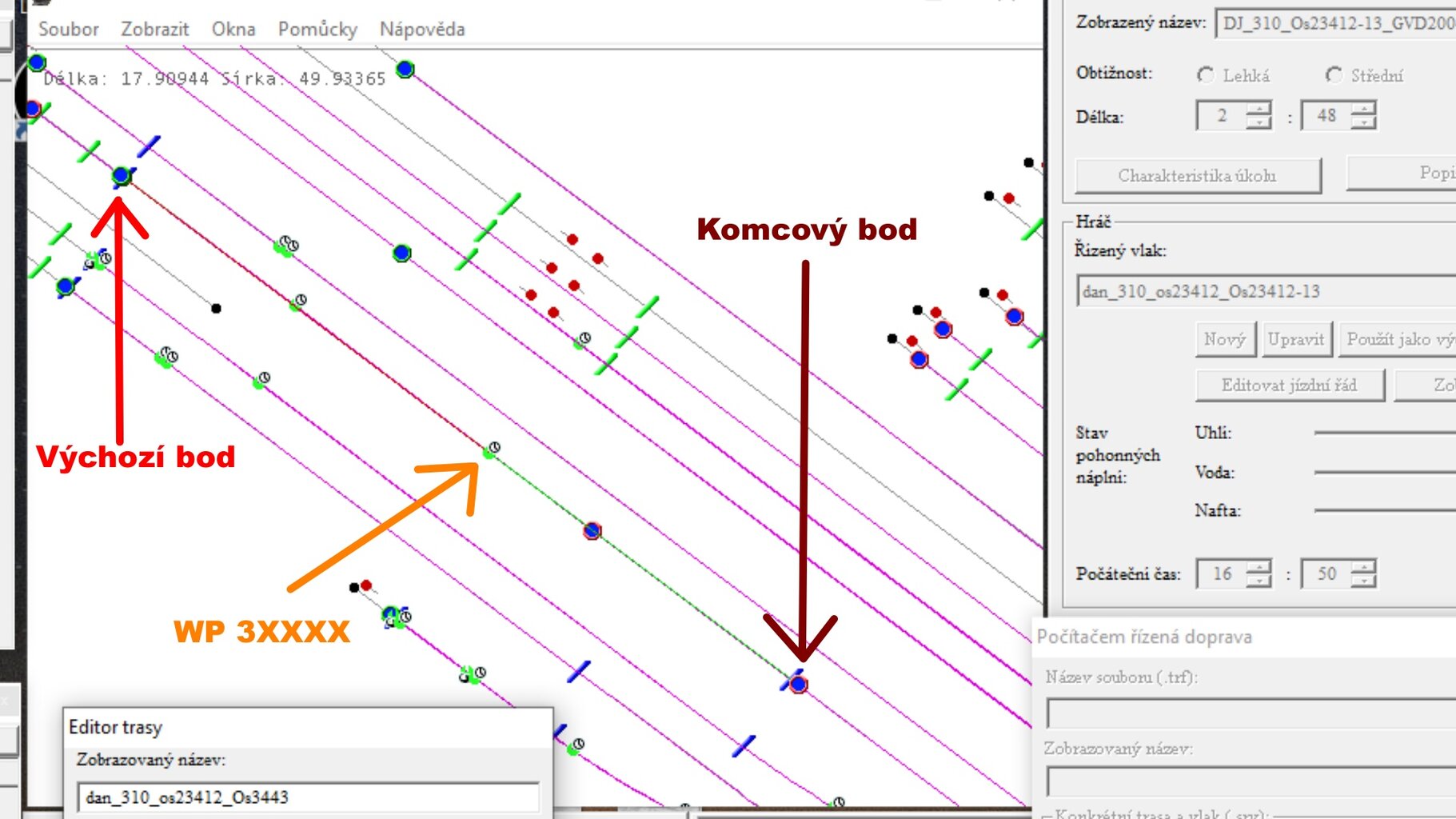The image size is (1456, 819).
Task: Increase the Počáteční čas minutes value
Action: [1363, 566]
